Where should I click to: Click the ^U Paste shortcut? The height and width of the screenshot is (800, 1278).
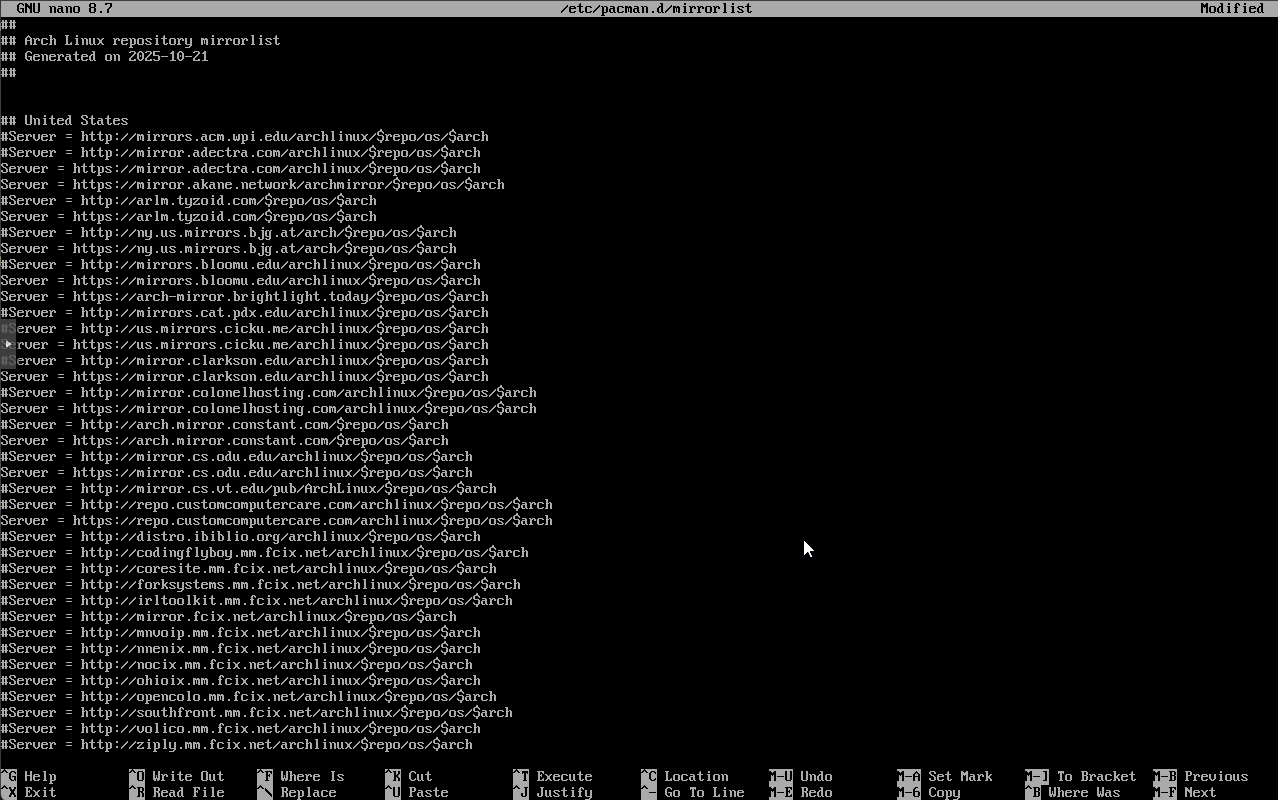coord(416,792)
